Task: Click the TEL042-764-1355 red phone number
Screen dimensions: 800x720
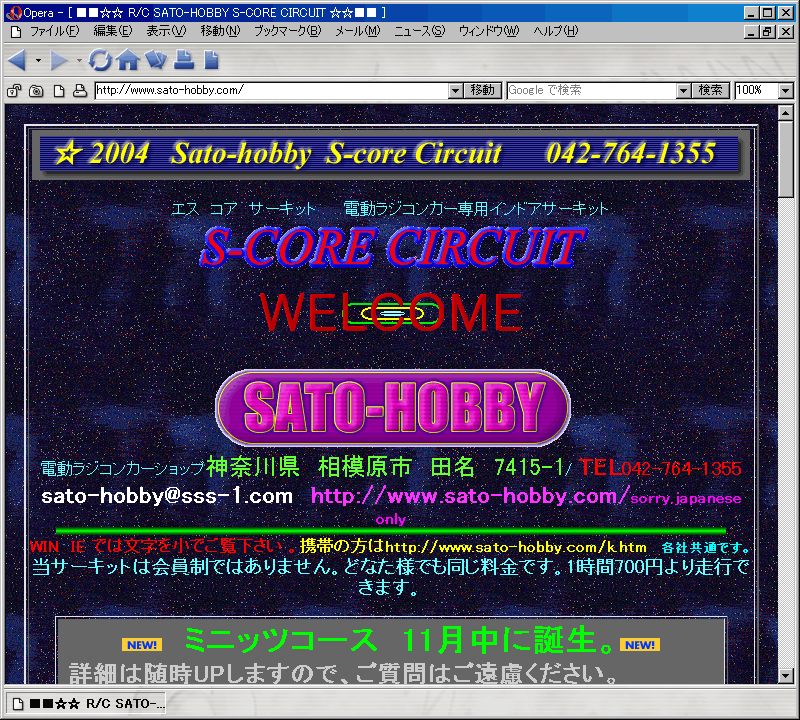Action: [660, 468]
